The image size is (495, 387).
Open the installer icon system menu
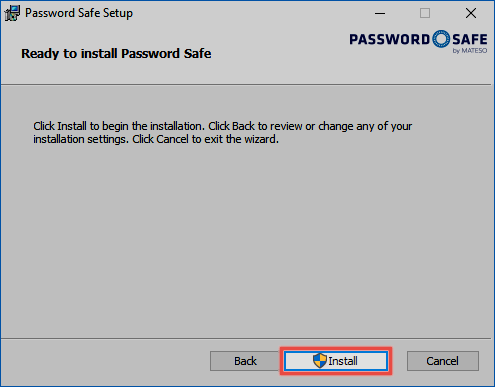[12, 13]
